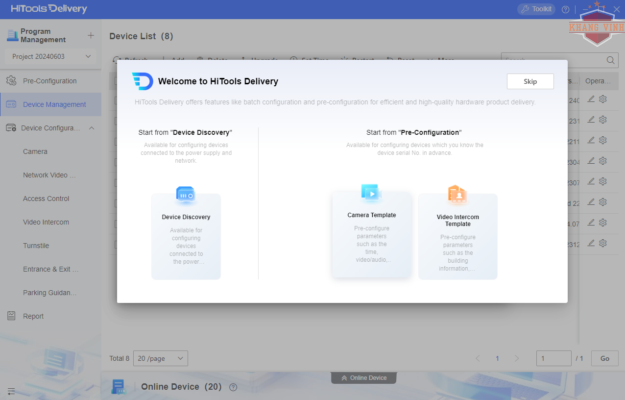Viewport: 625px width, 400px height.
Task: Select Turnstile in the sidebar
Action: pyautogui.click(x=36, y=245)
